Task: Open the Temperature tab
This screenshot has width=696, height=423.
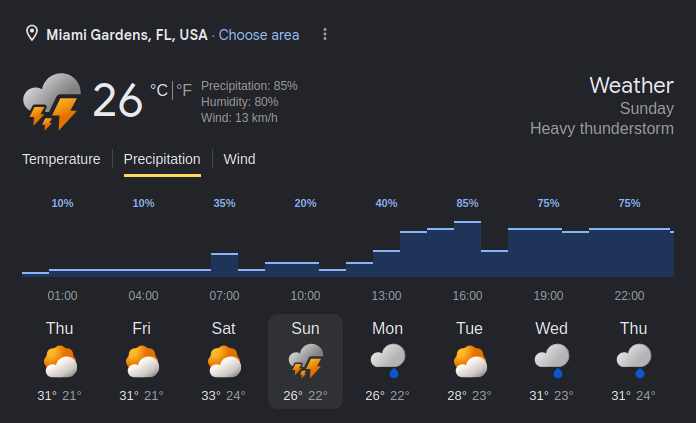Action: 61,159
